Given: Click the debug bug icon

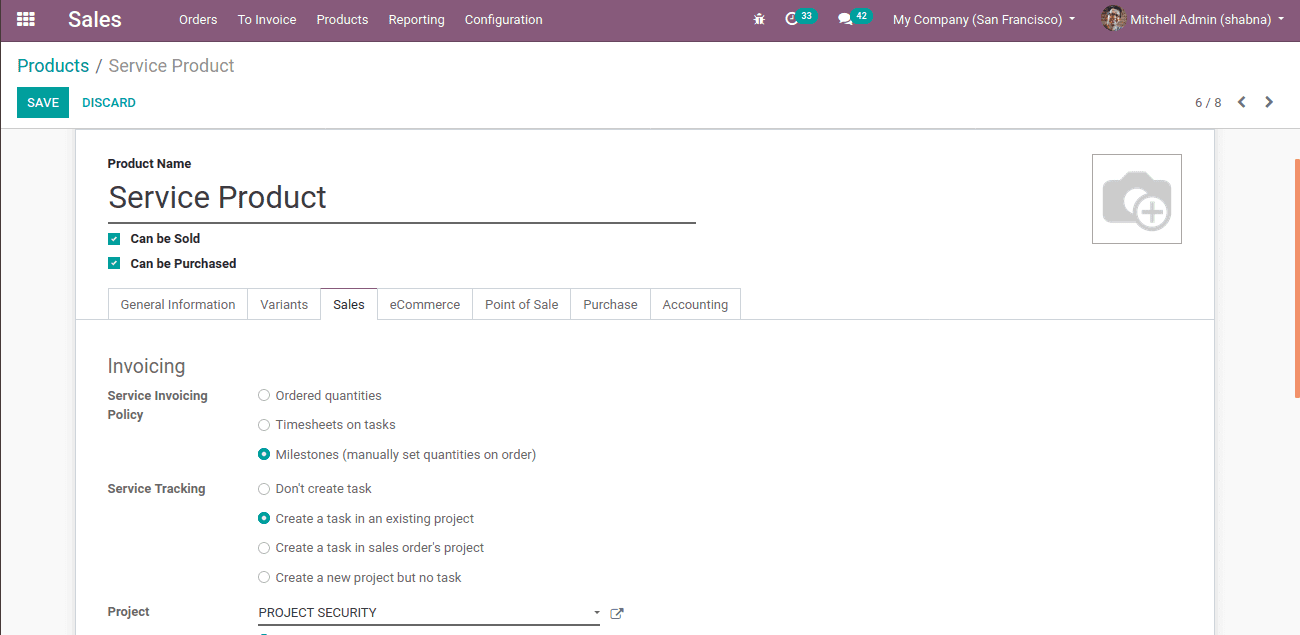Looking at the screenshot, I should (759, 19).
